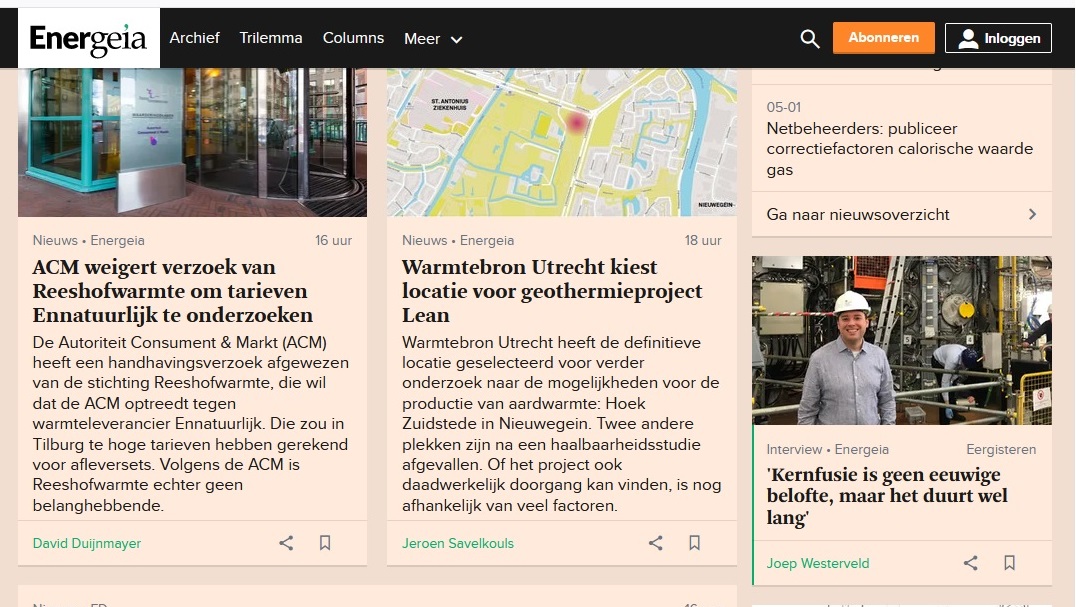Open headline 'Warmtebron Utrecht kiest locatie'
This screenshot has height=607, width=1076.
[552, 291]
